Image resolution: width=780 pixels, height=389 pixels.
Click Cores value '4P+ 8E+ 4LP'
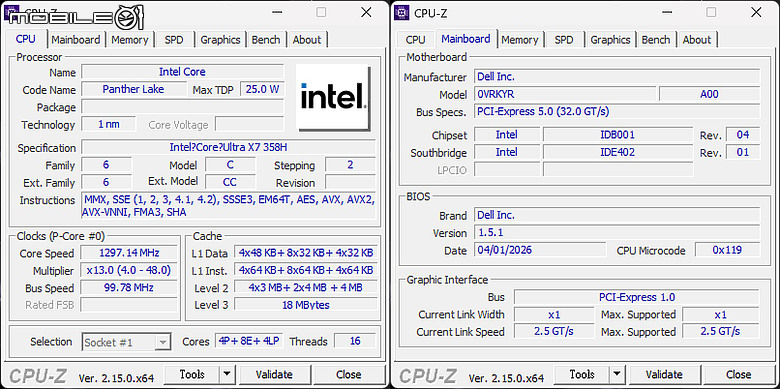[249, 341]
